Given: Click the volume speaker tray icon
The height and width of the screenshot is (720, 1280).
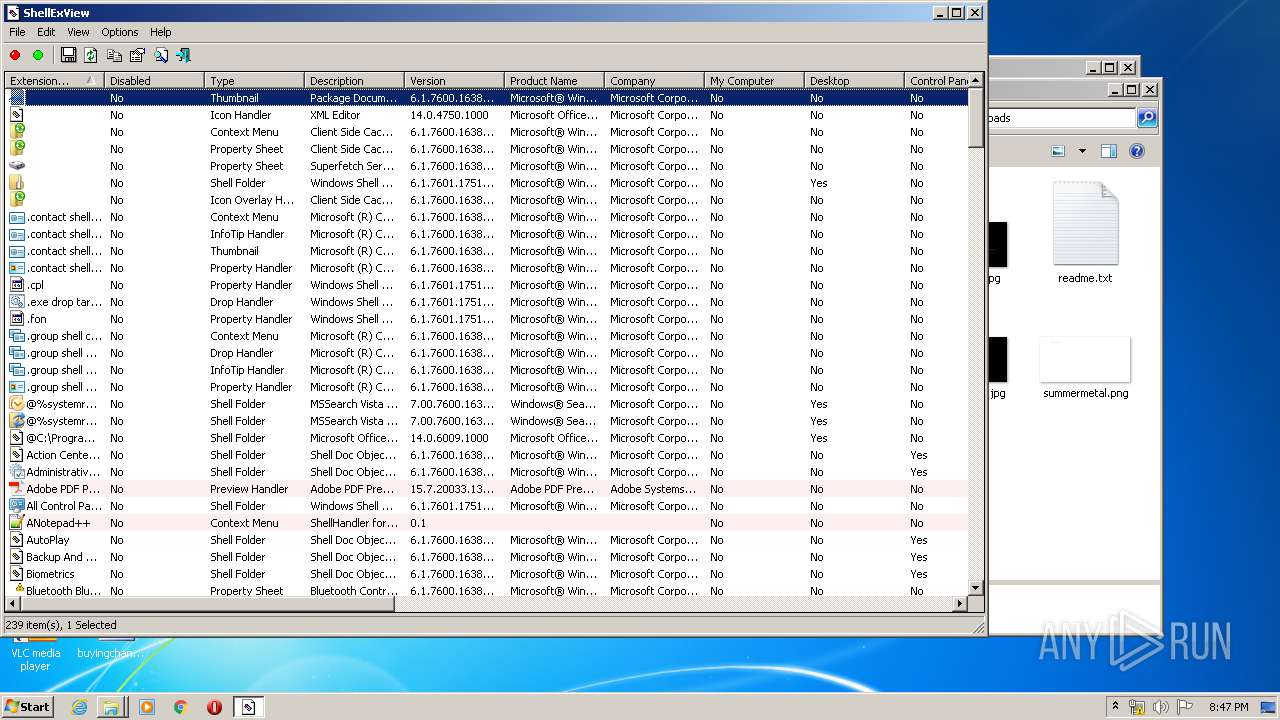Looking at the screenshot, I should tap(1160, 707).
